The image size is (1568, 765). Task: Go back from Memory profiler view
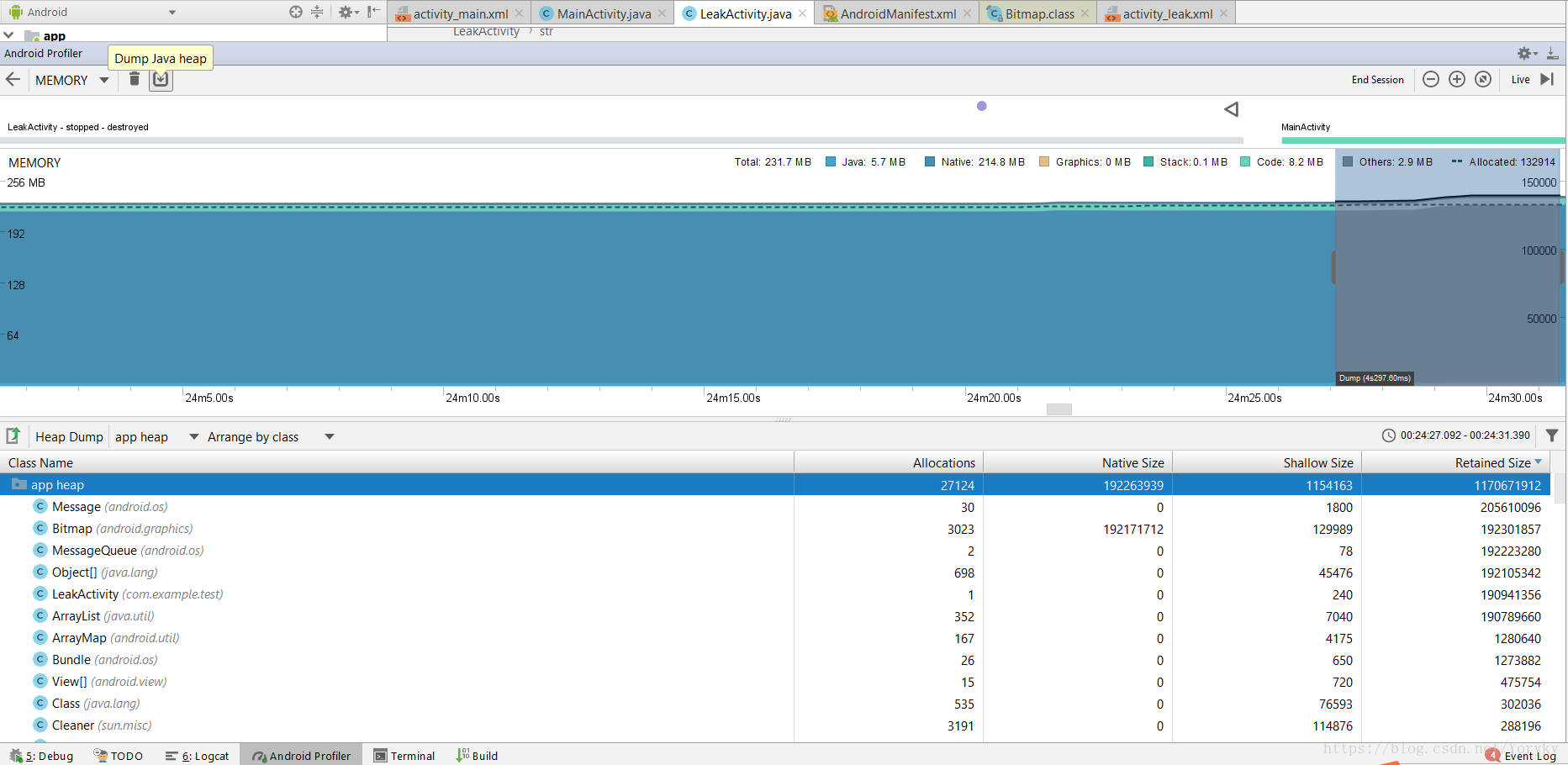13,80
